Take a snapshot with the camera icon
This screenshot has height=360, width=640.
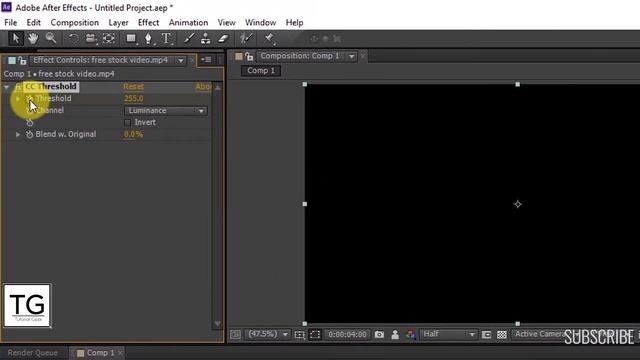pyautogui.click(x=379, y=335)
